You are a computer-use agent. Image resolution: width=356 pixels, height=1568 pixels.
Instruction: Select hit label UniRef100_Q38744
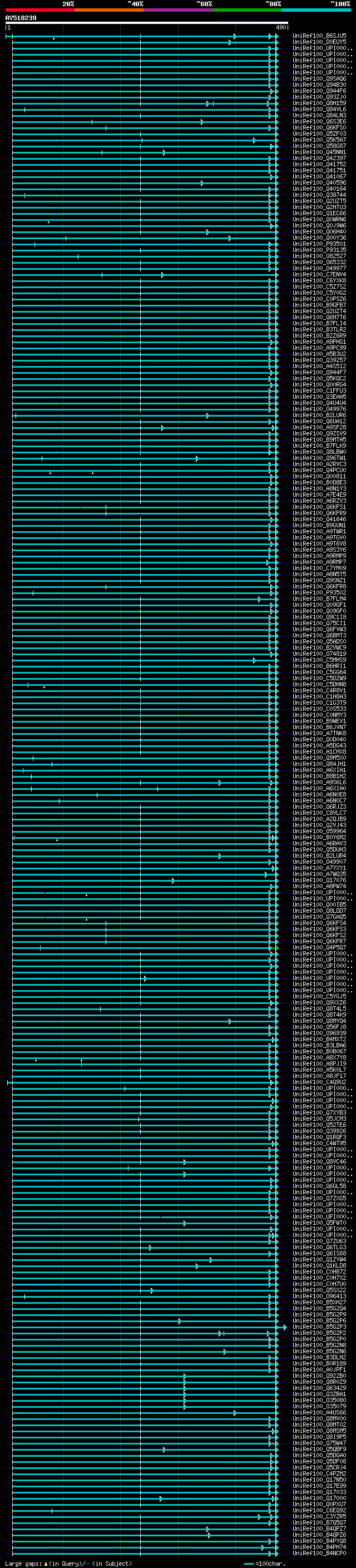pyautogui.click(x=319, y=195)
